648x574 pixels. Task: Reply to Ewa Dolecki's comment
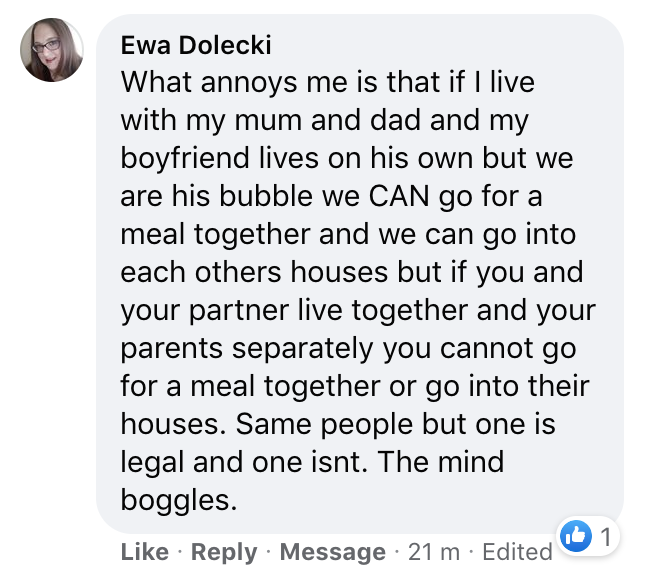[x=224, y=552]
